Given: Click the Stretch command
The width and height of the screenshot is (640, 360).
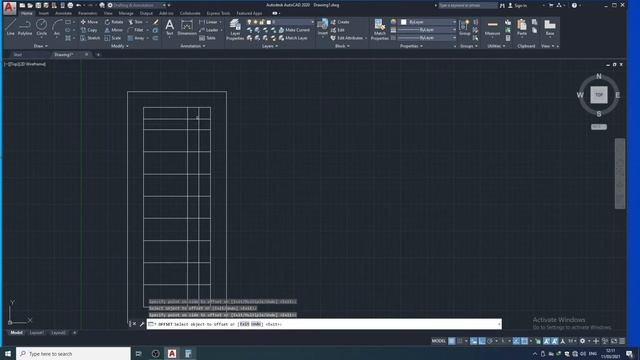Looking at the screenshot, I should point(90,38).
